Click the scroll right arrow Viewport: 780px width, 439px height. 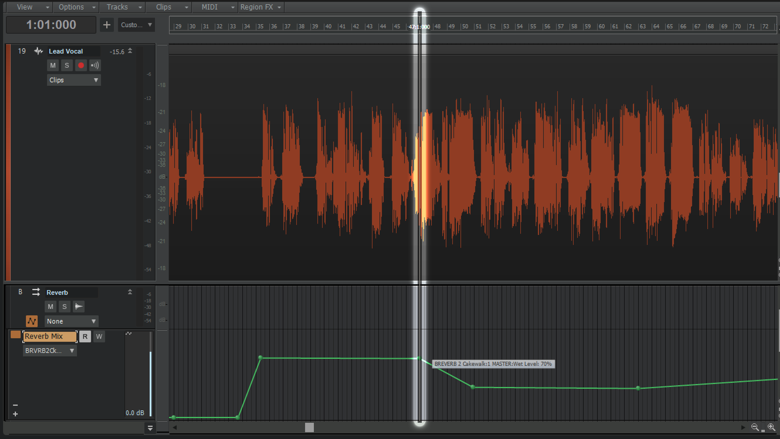pos(743,428)
